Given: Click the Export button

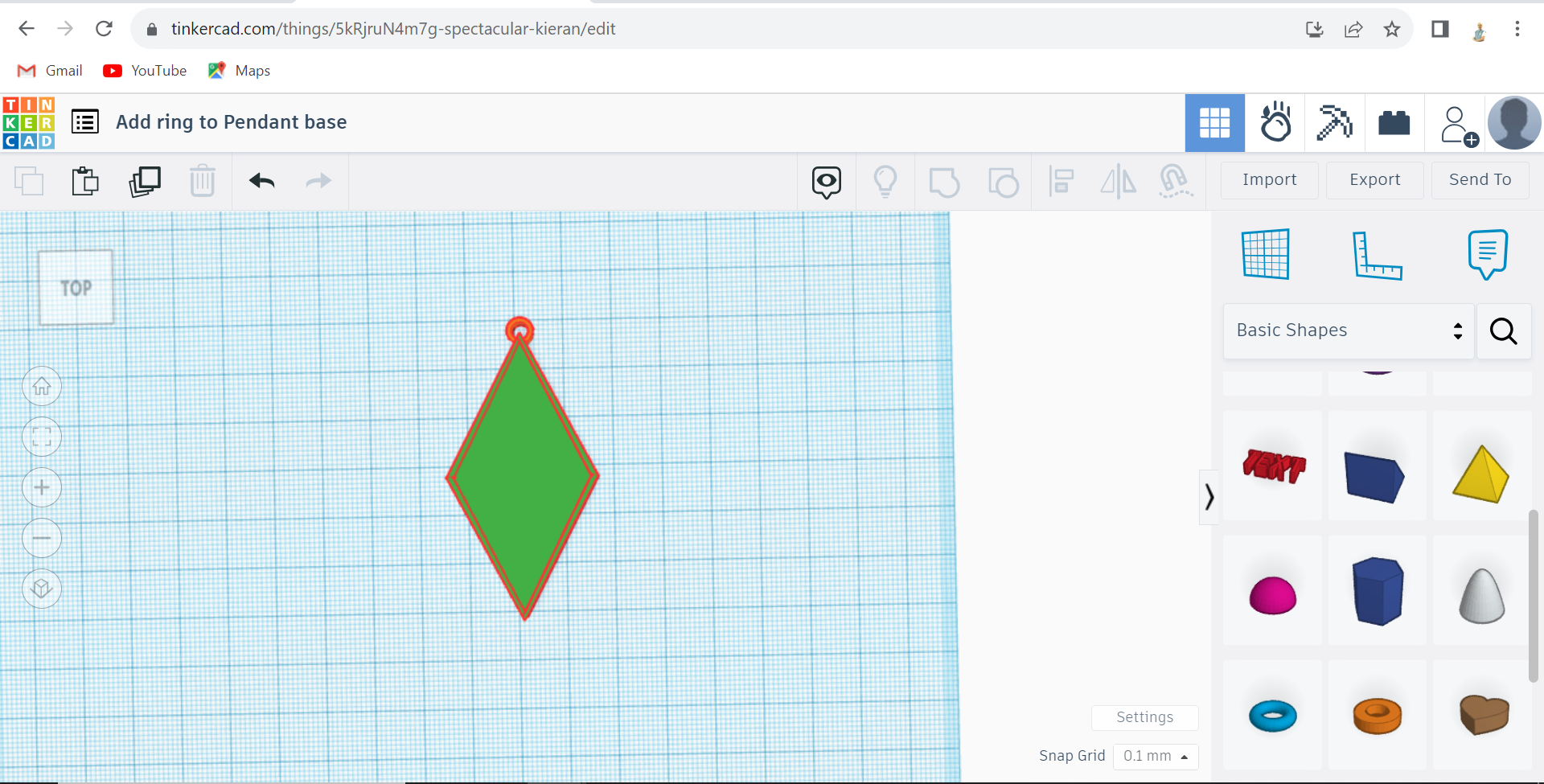Looking at the screenshot, I should coord(1375,180).
